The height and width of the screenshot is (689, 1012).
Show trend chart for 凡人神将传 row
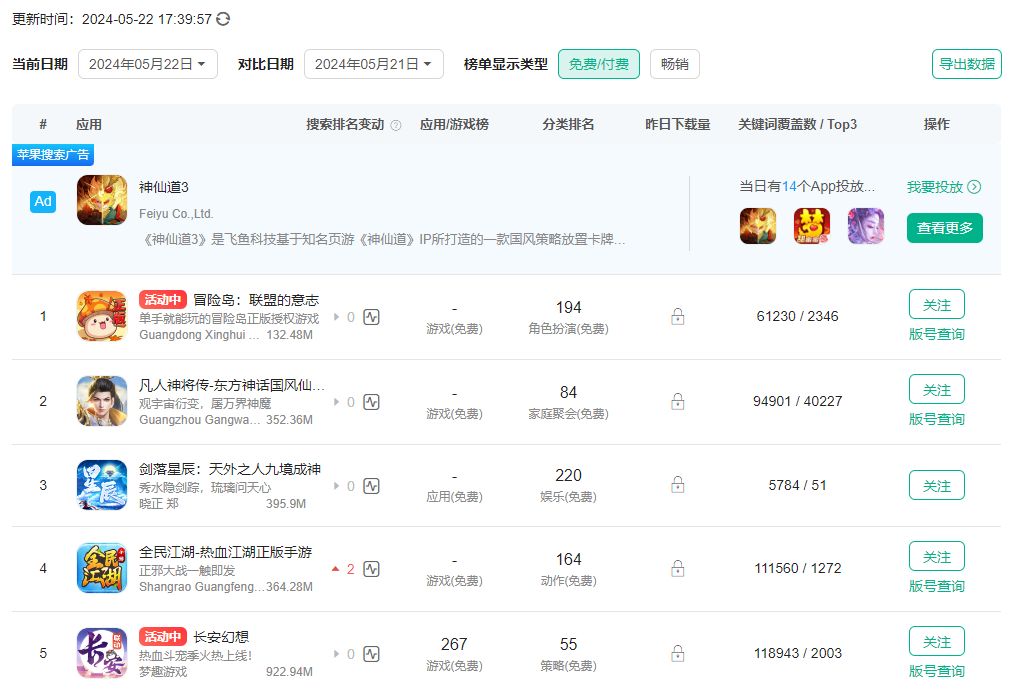click(x=371, y=402)
